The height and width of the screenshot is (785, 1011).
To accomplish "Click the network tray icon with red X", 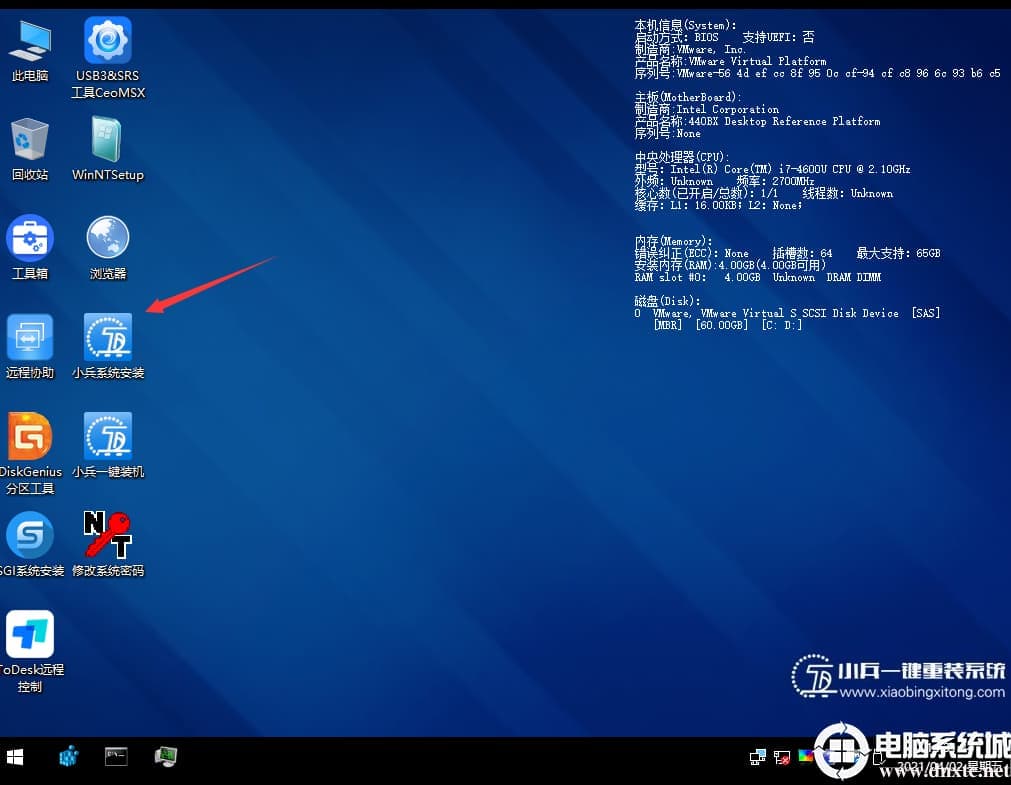I will 783,758.
